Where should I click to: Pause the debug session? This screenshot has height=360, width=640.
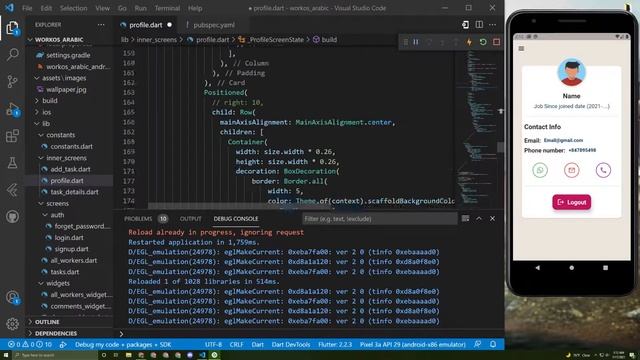[416, 42]
